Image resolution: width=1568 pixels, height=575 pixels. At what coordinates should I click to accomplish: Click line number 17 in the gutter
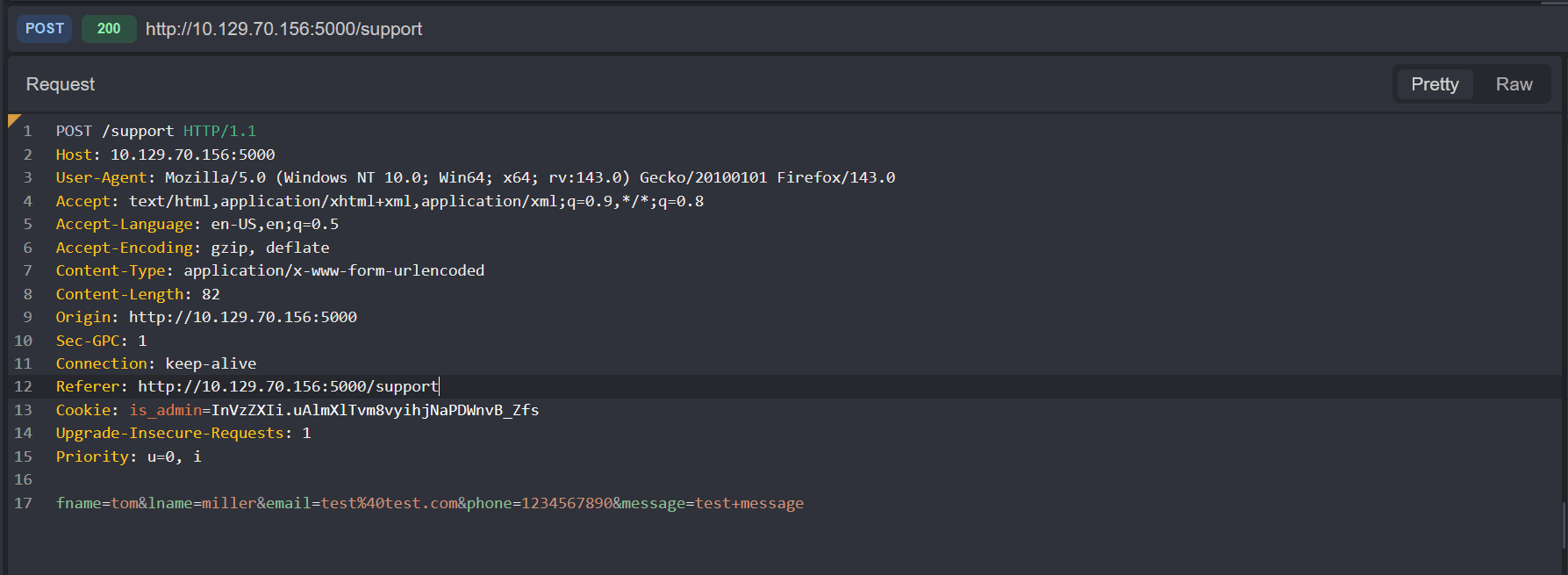coord(24,503)
